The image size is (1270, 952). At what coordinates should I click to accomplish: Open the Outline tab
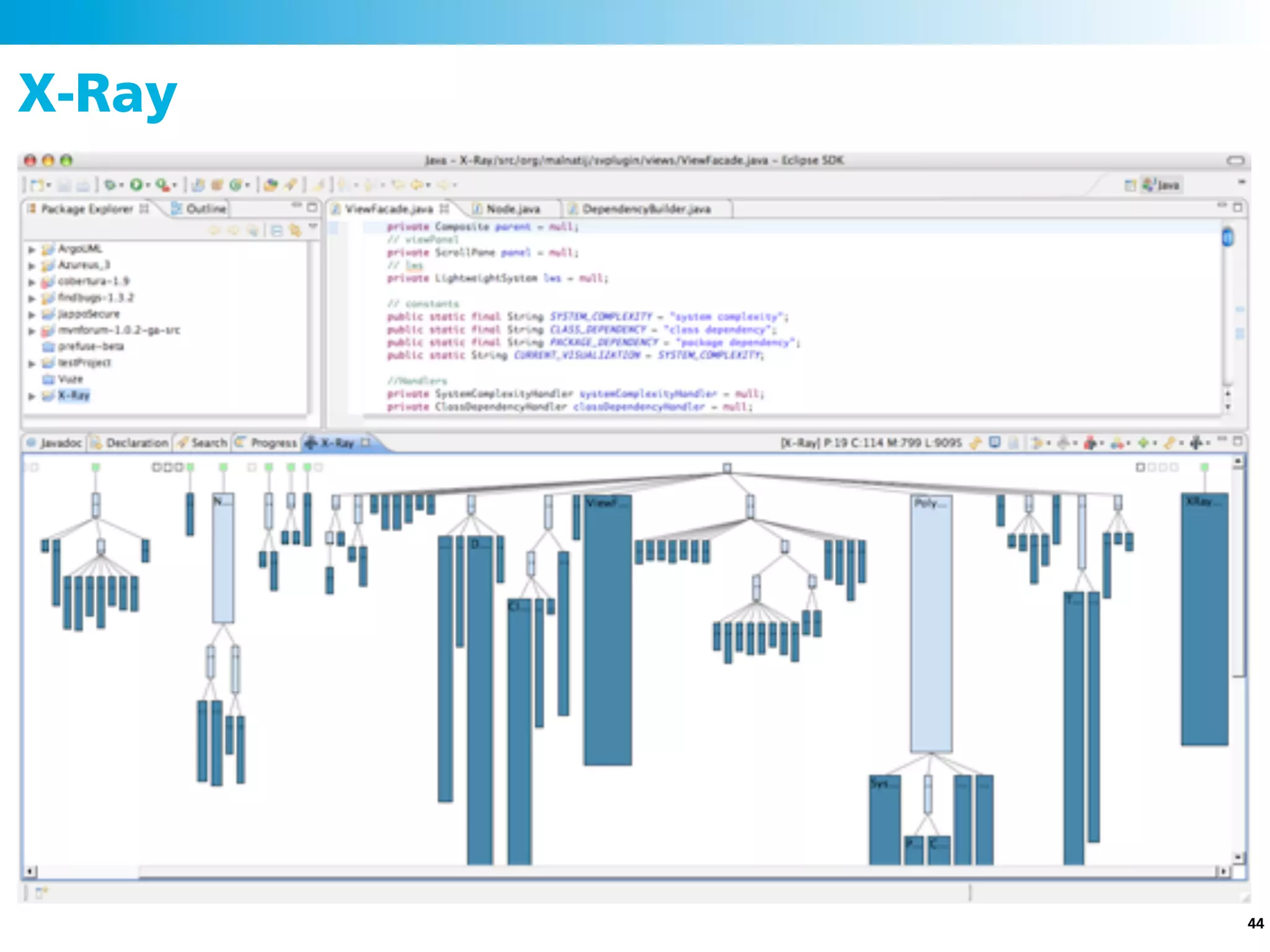pos(205,209)
